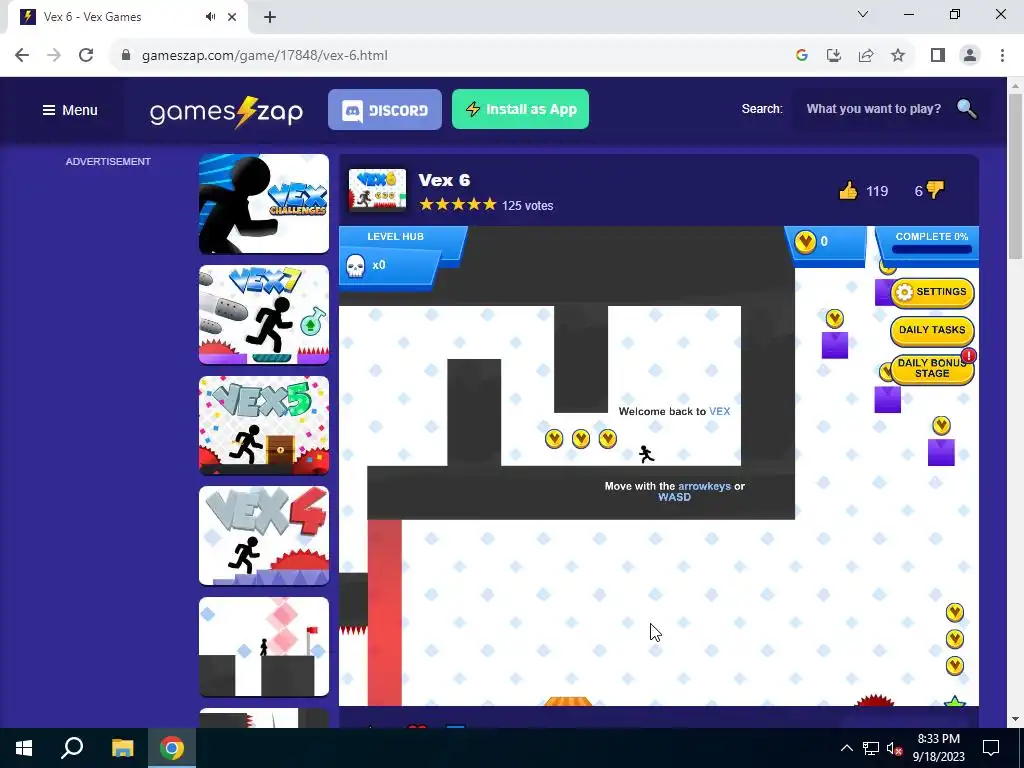Click the share page icon
Viewport: 1024px width, 768px height.
[x=866, y=56]
